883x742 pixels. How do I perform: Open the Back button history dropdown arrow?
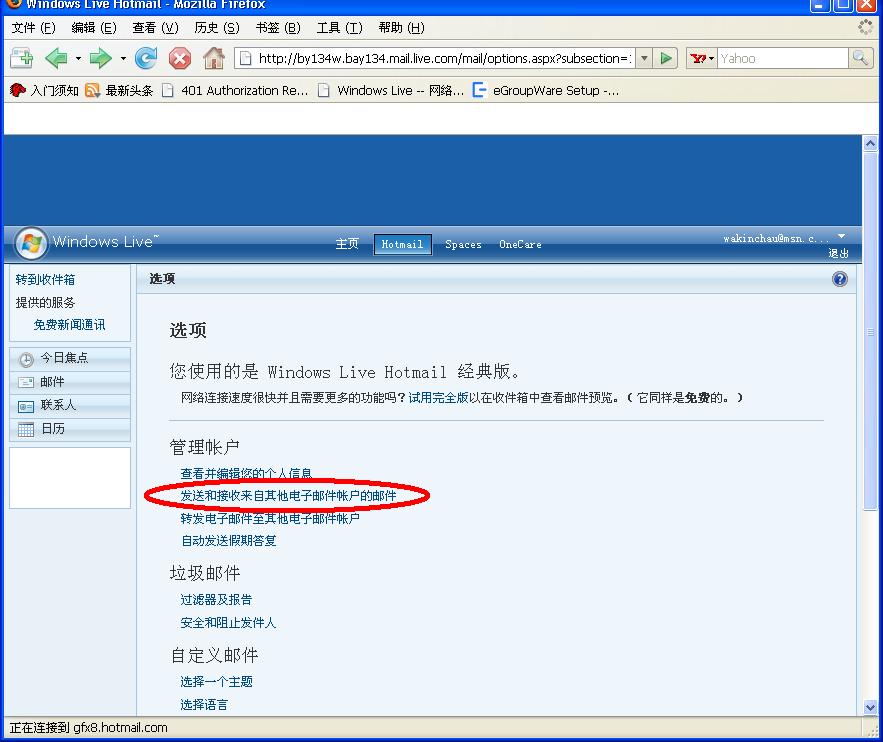tap(78, 58)
